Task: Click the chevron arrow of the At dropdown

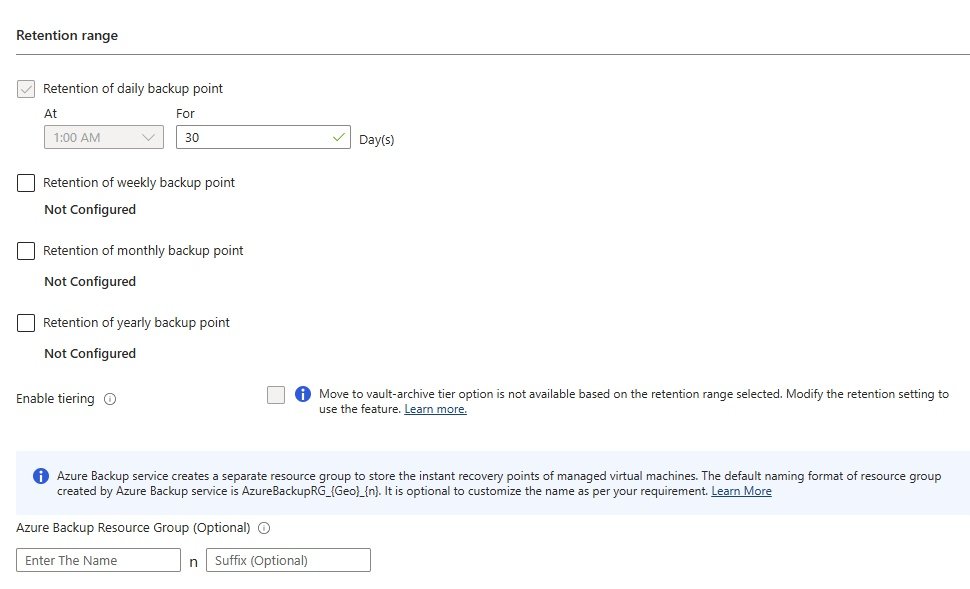Action: coord(148,137)
